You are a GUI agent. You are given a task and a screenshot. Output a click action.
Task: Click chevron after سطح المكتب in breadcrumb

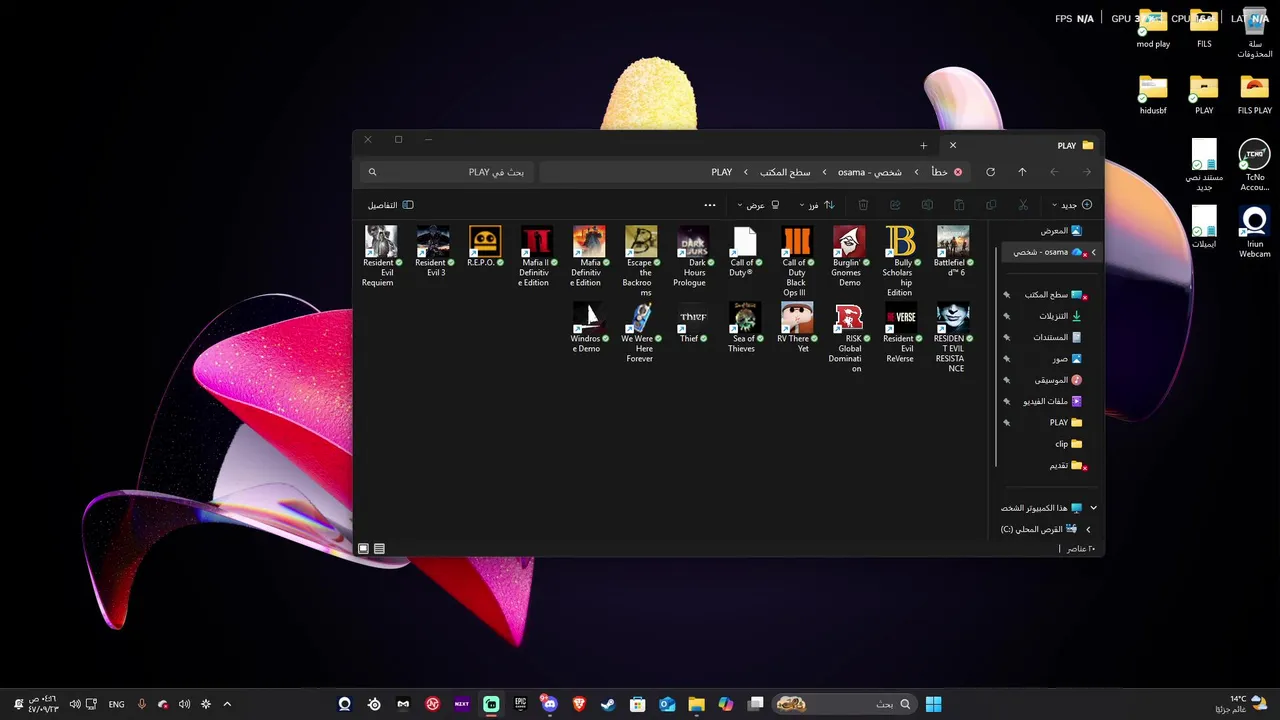tap(746, 172)
